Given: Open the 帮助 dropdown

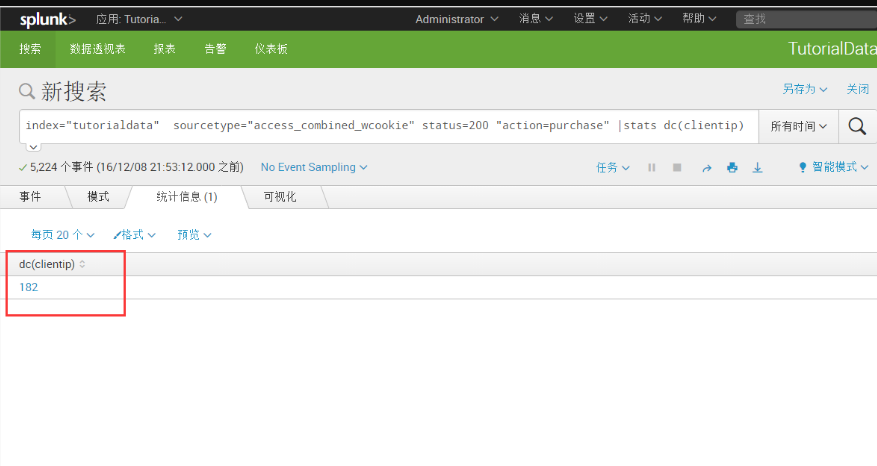Looking at the screenshot, I should tap(699, 18).
